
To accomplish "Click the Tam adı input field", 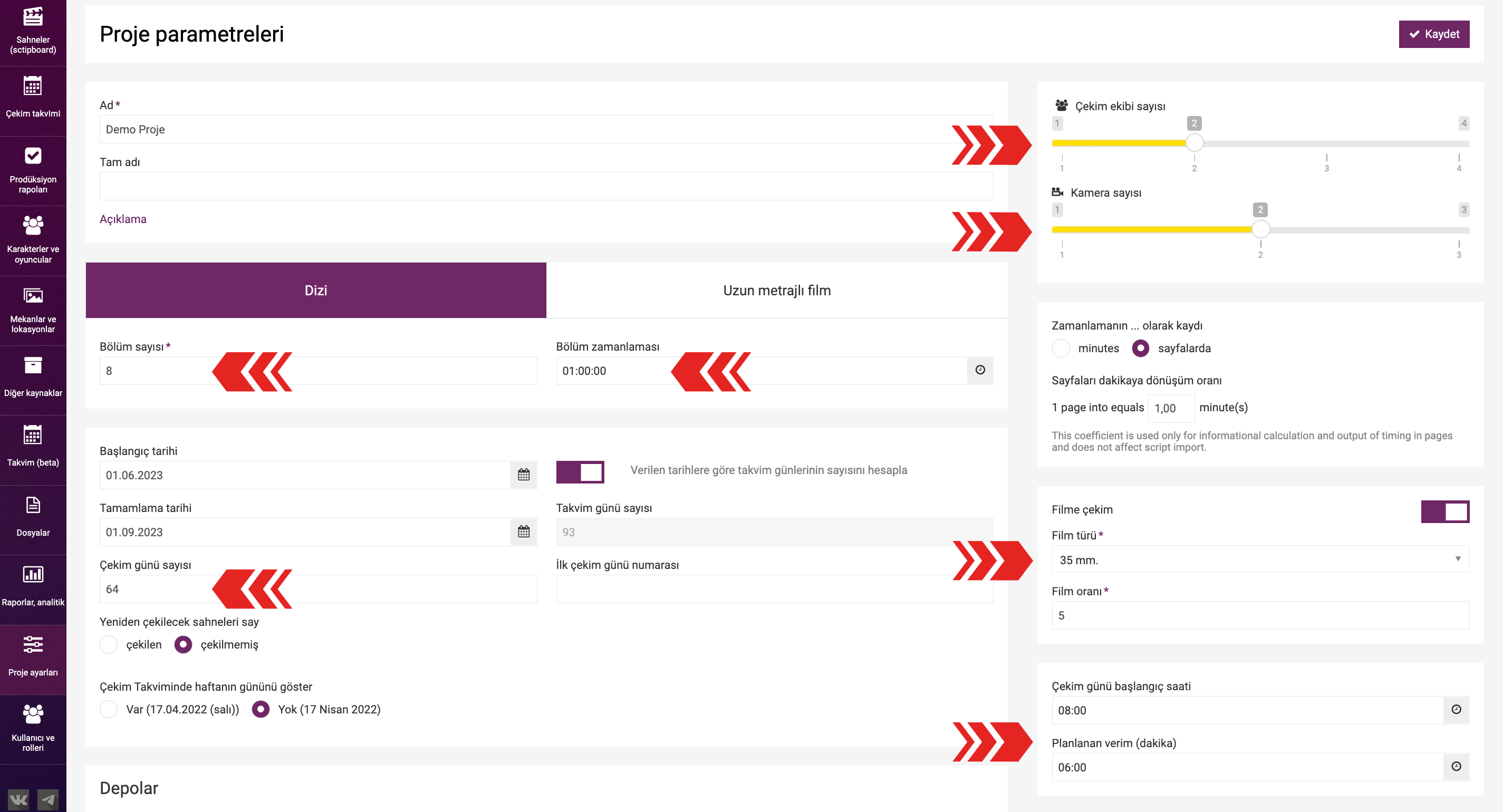I will point(546,186).
